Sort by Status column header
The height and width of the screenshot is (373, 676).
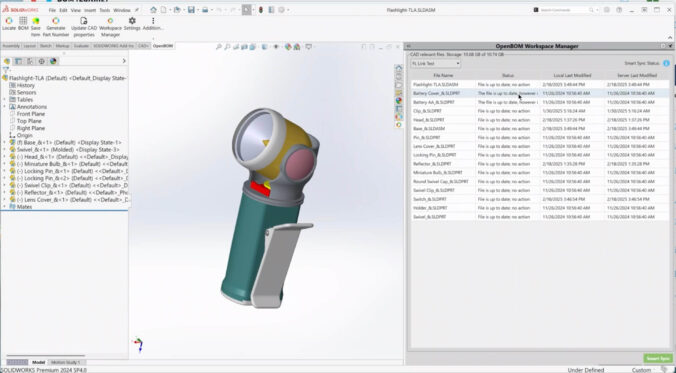[x=508, y=75]
